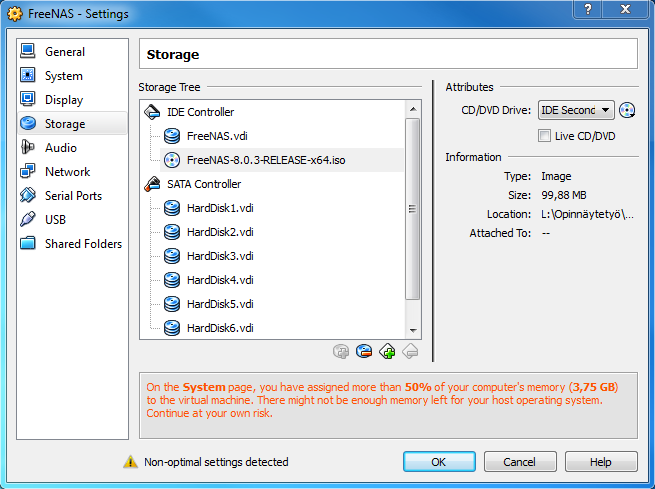Image resolution: width=655 pixels, height=489 pixels.
Task: Select HardDisk4.vdi in storage tree
Action: pos(220,280)
